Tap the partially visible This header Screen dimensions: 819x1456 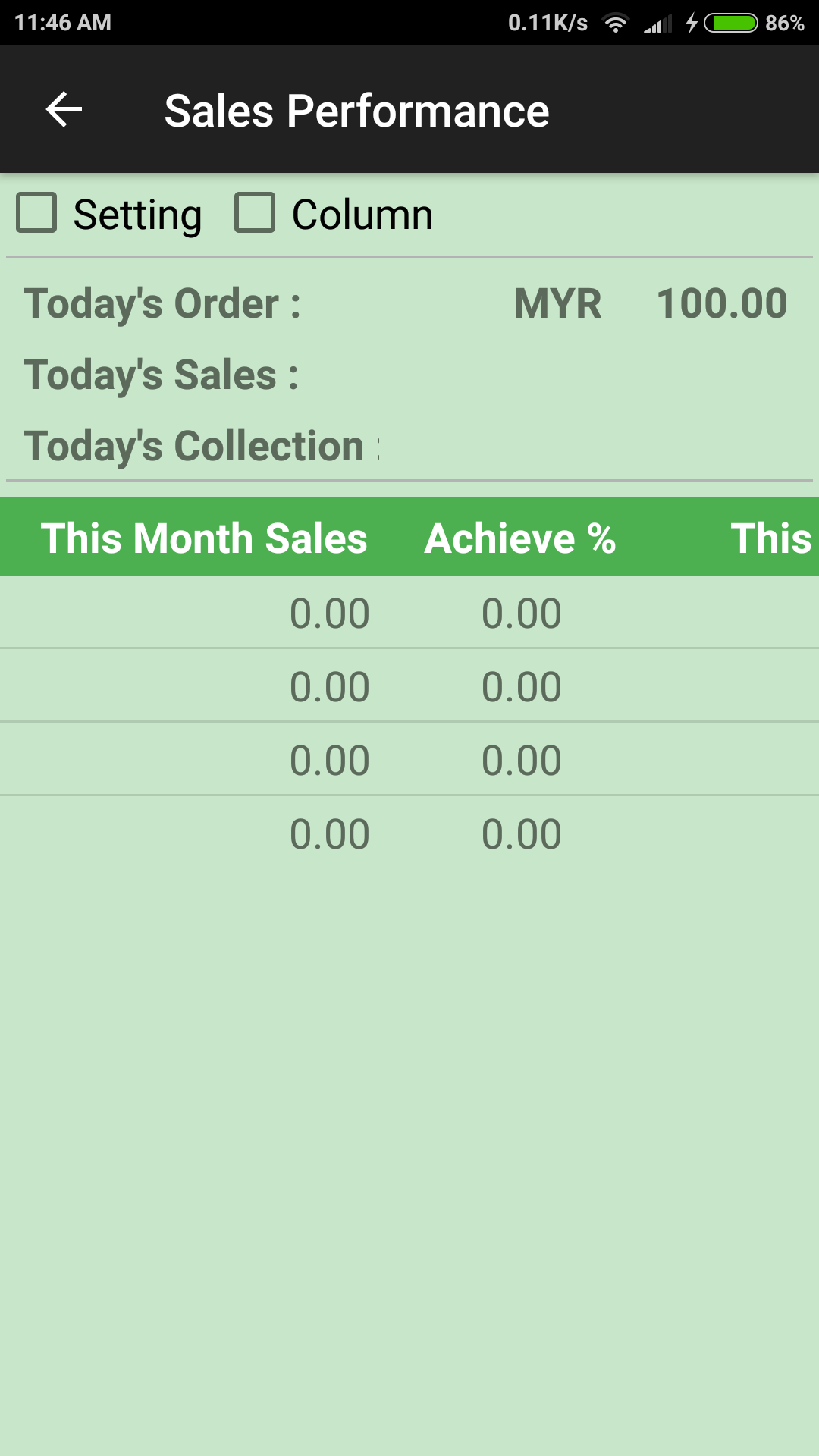[x=770, y=538]
